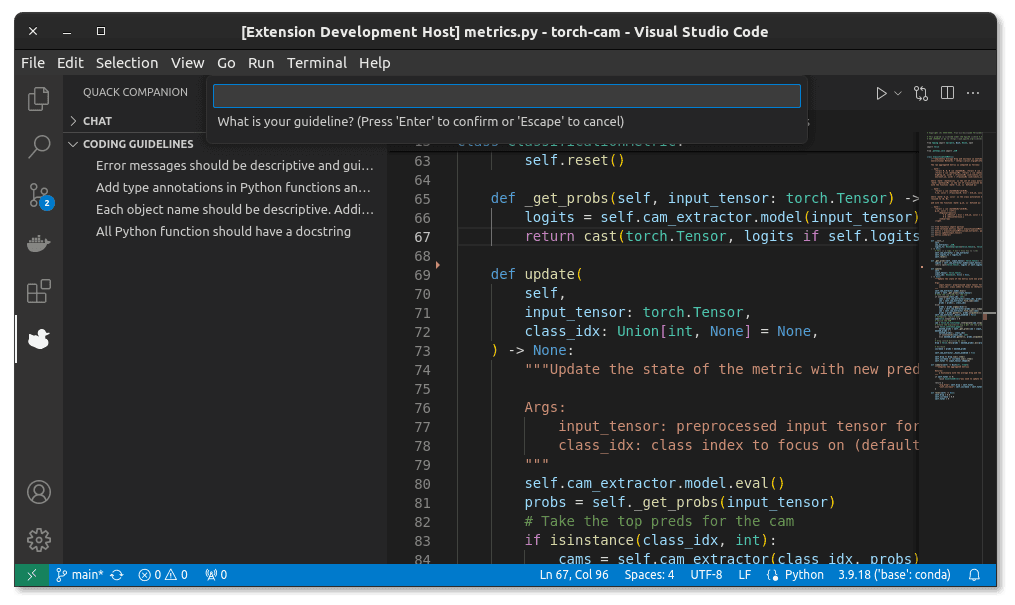
Task: Click line number 69 in gutter
Action: pyautogui.click(x=422, y=275)
